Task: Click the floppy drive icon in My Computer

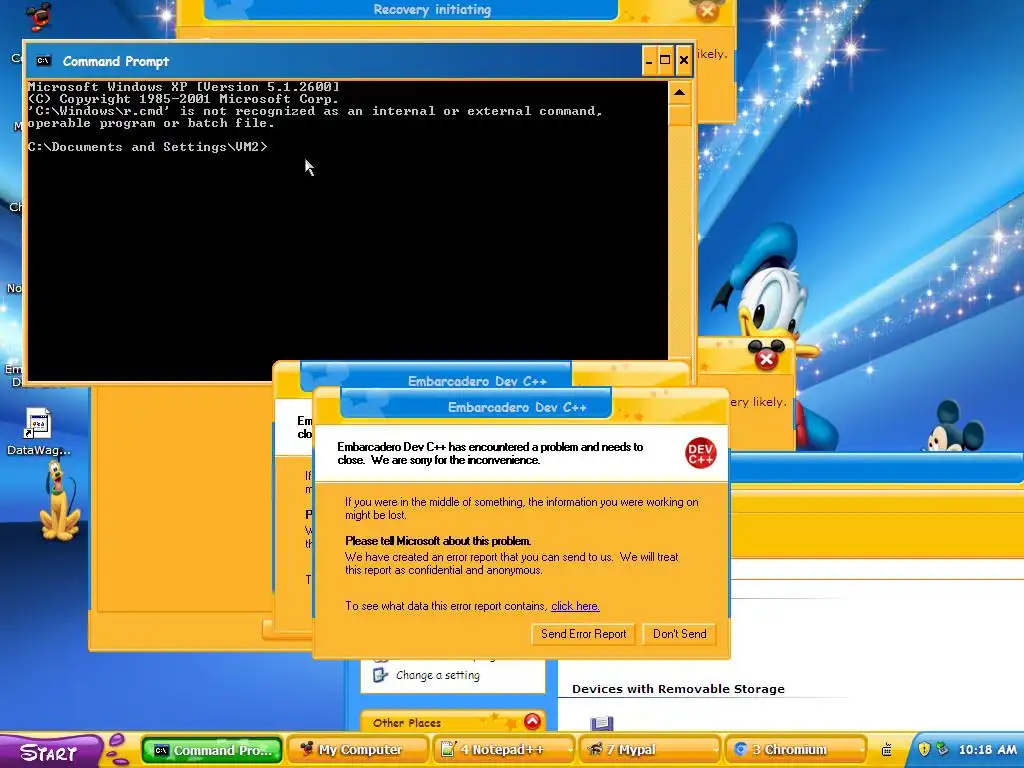Action: [601, 724]
